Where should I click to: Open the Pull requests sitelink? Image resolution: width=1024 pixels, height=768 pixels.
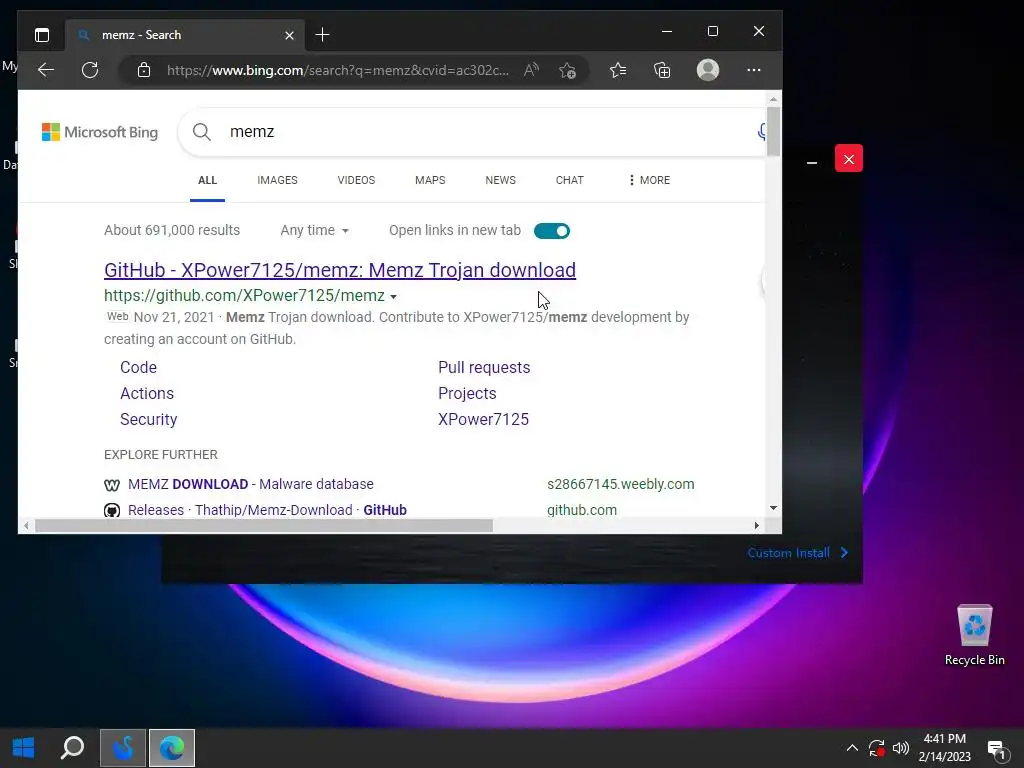[x=484, y=367]
